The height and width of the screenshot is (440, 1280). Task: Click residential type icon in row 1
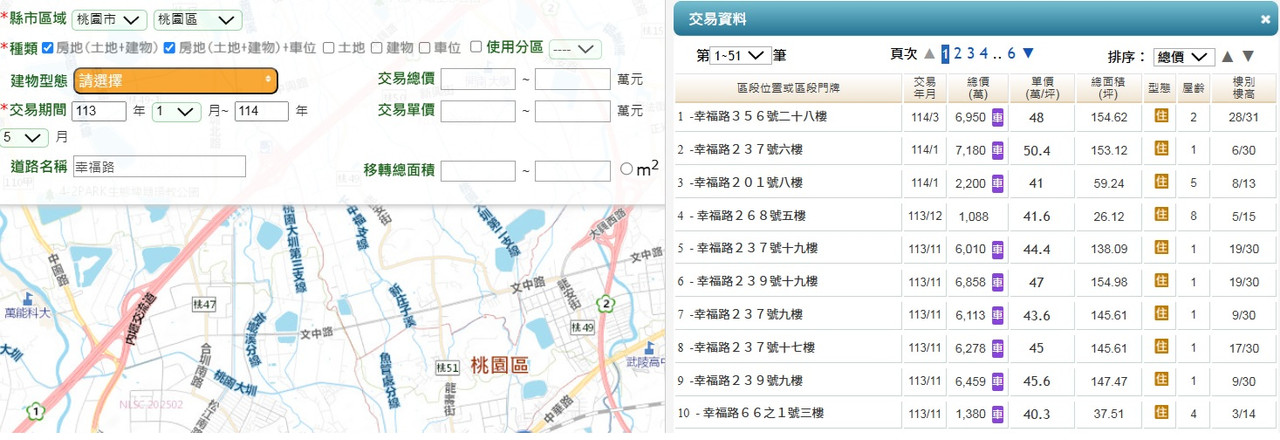[1161, 116]
